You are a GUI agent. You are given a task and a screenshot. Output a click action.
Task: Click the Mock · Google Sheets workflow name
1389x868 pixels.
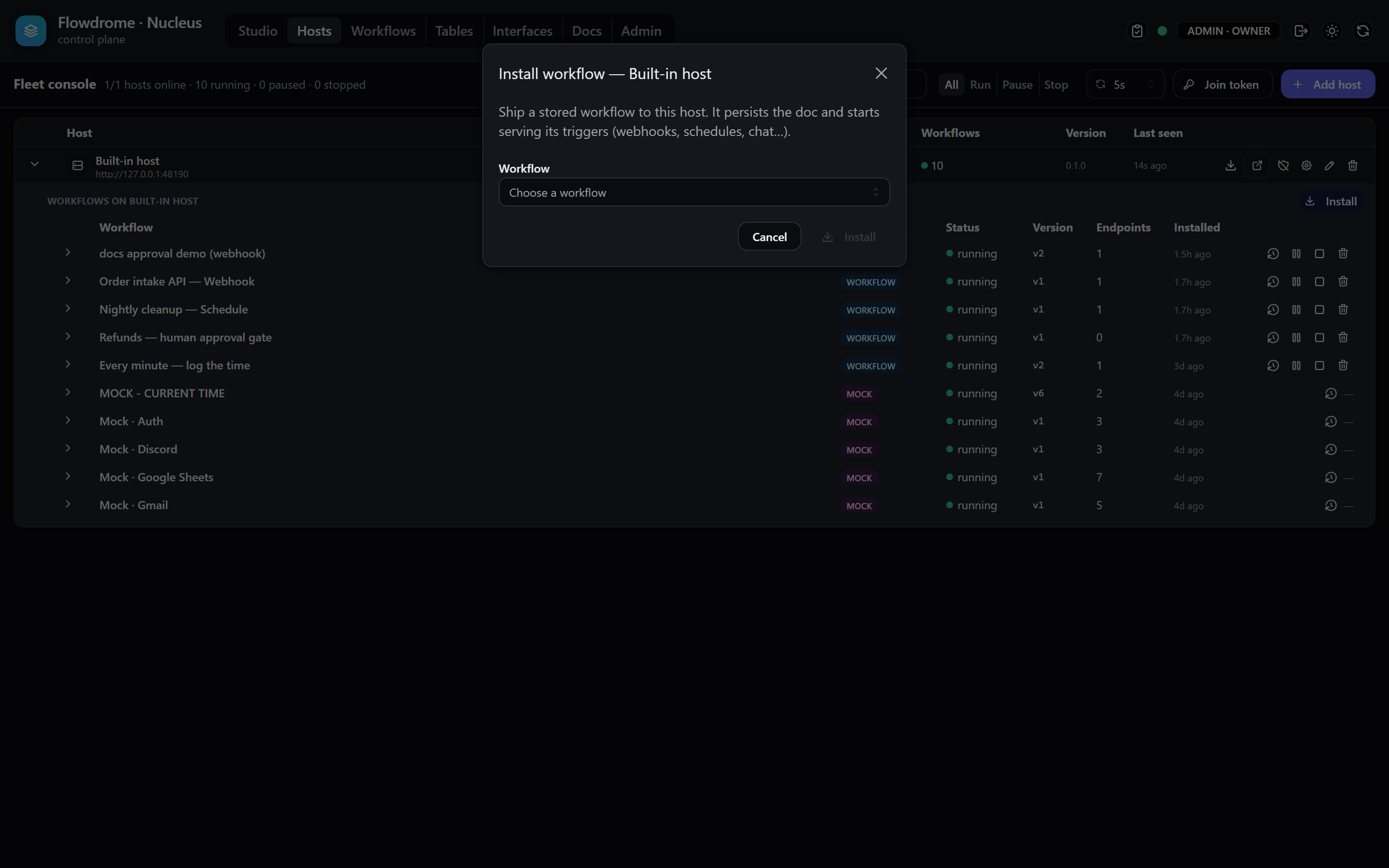pos(156,477)
